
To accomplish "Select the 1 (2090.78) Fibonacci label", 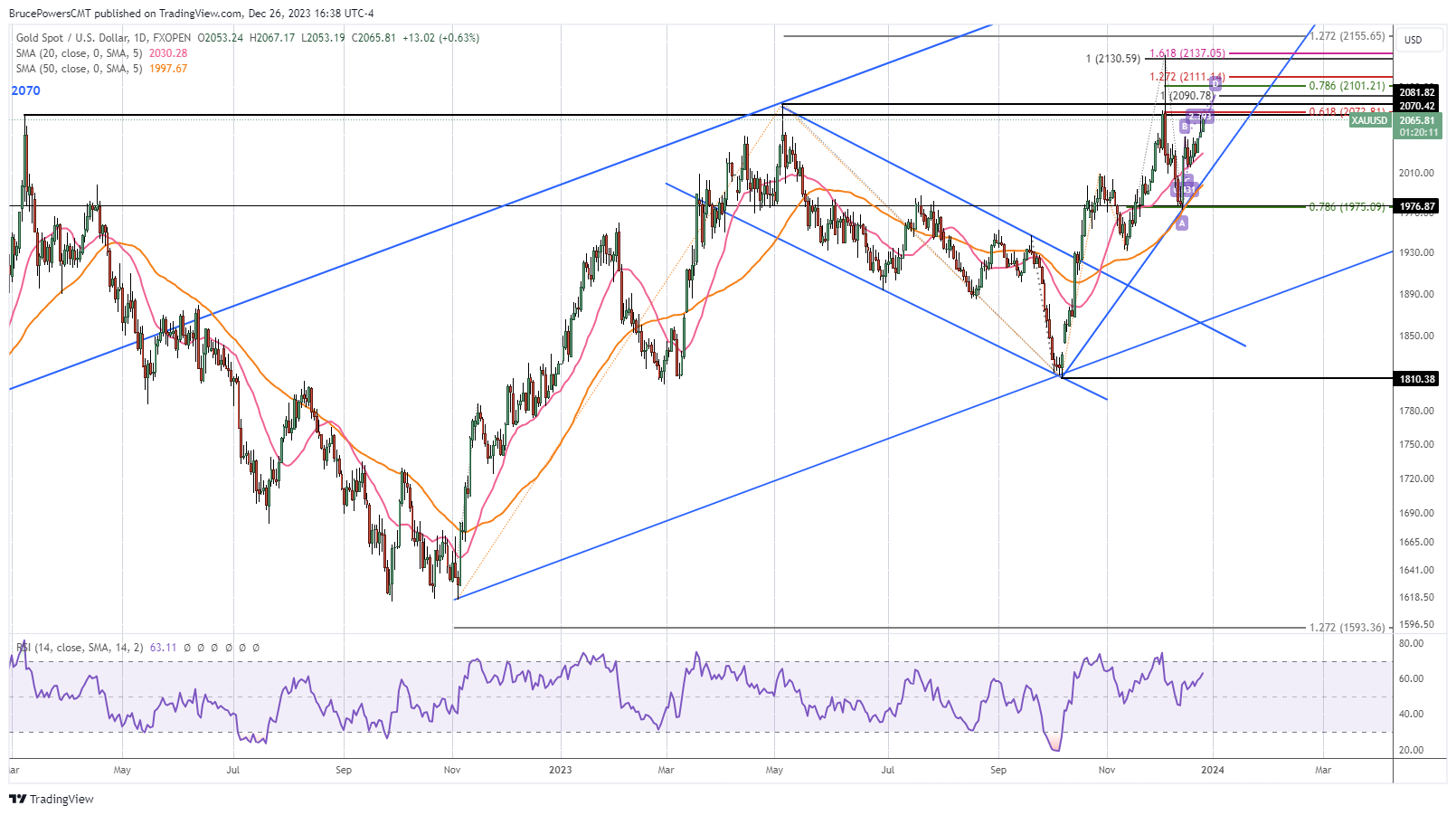I will pos(1187,96).
